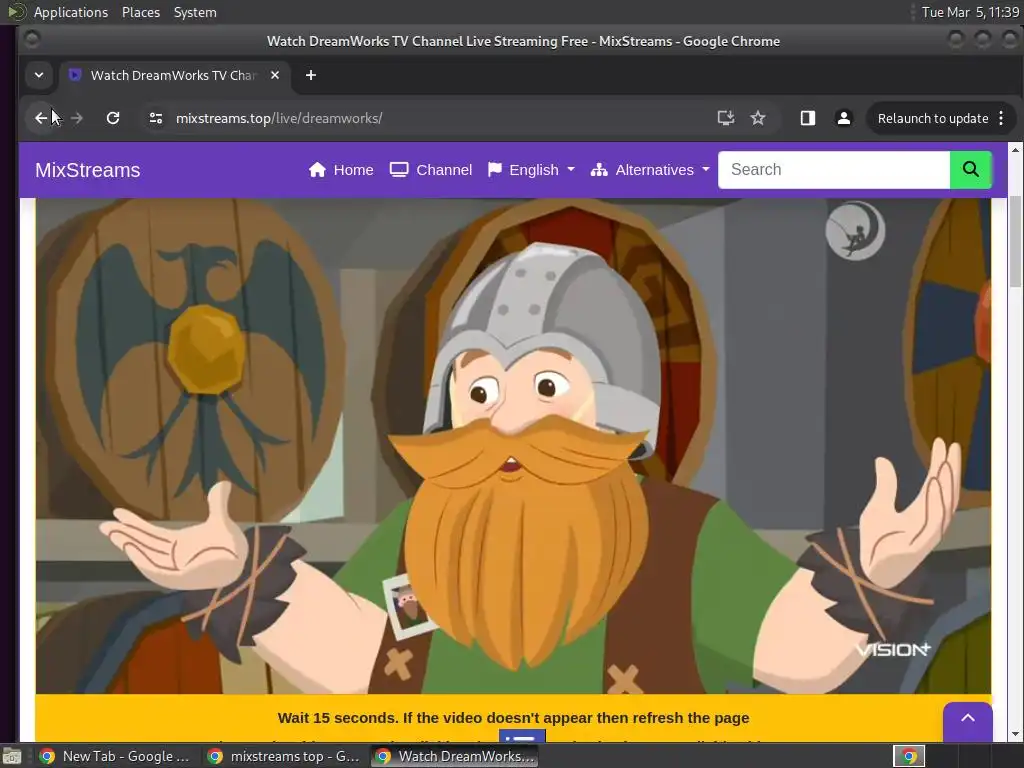
Task: Click the show desktop icon in taskbar
Action: [x=12, y=756]
